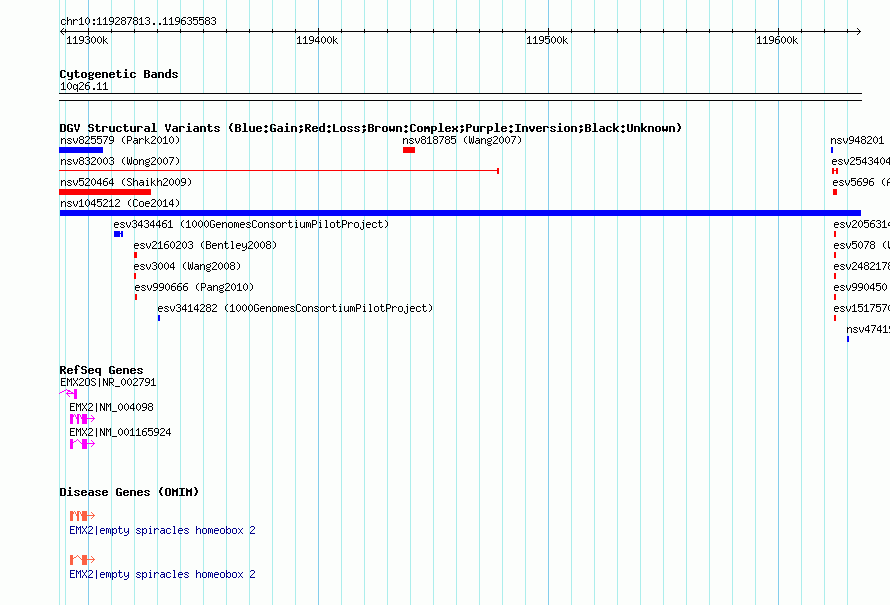The image size is (890, 605).
Task: Click the magenta gene glyph under EMX2|NM_001165924
Action: 82,444
